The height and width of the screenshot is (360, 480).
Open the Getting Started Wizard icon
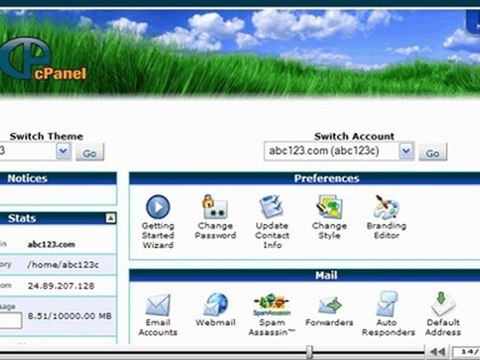pos(158,207)
